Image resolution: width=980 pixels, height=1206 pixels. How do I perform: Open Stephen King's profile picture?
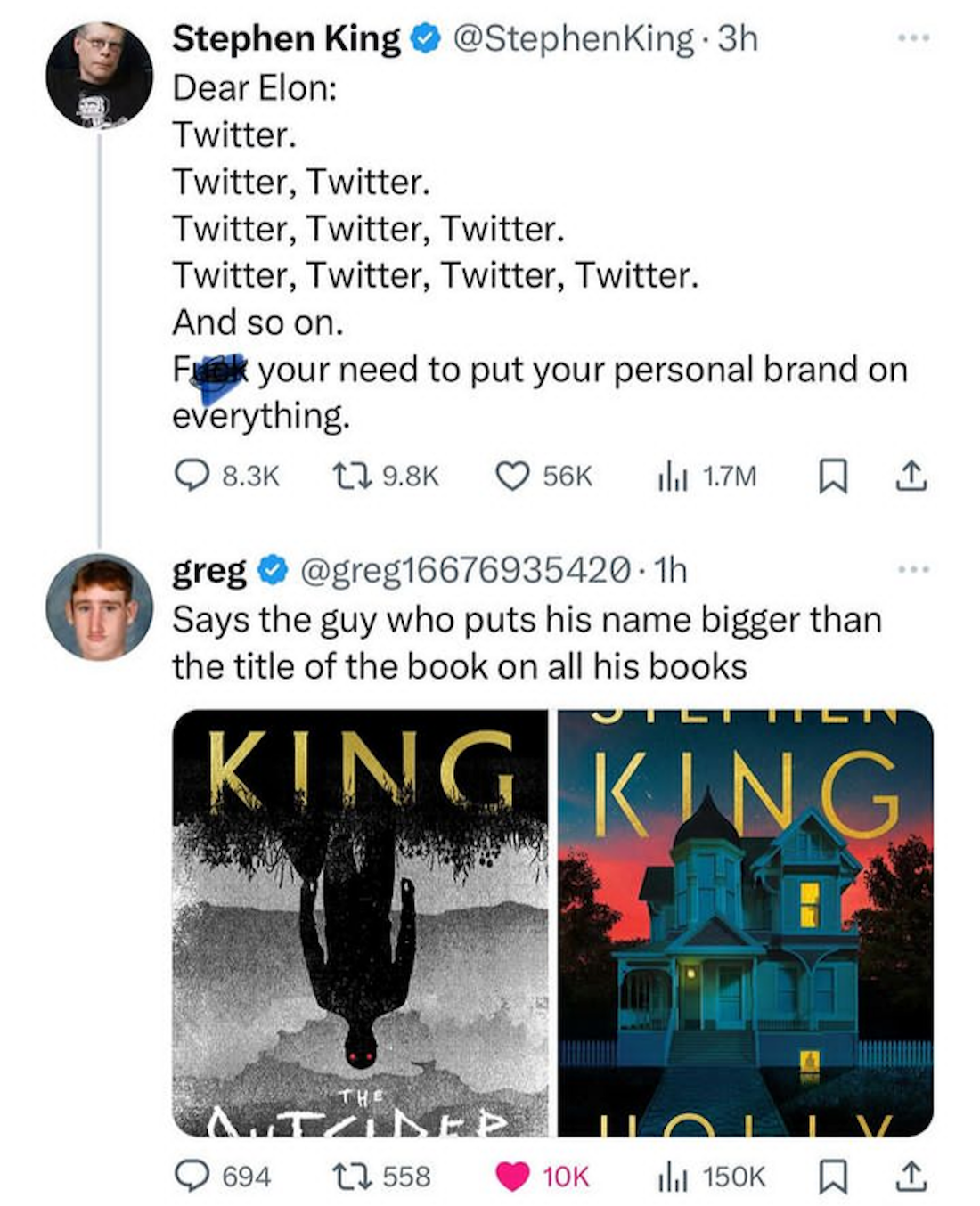click(98, 76)
